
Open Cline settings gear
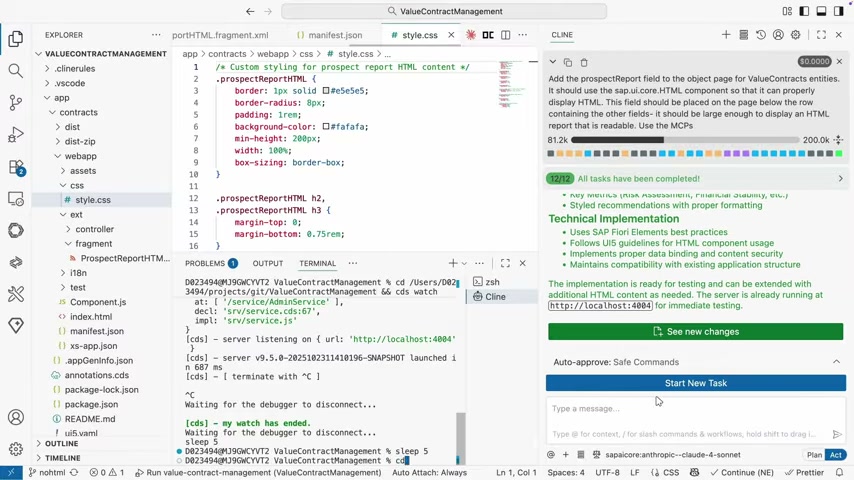click(796, 35)
